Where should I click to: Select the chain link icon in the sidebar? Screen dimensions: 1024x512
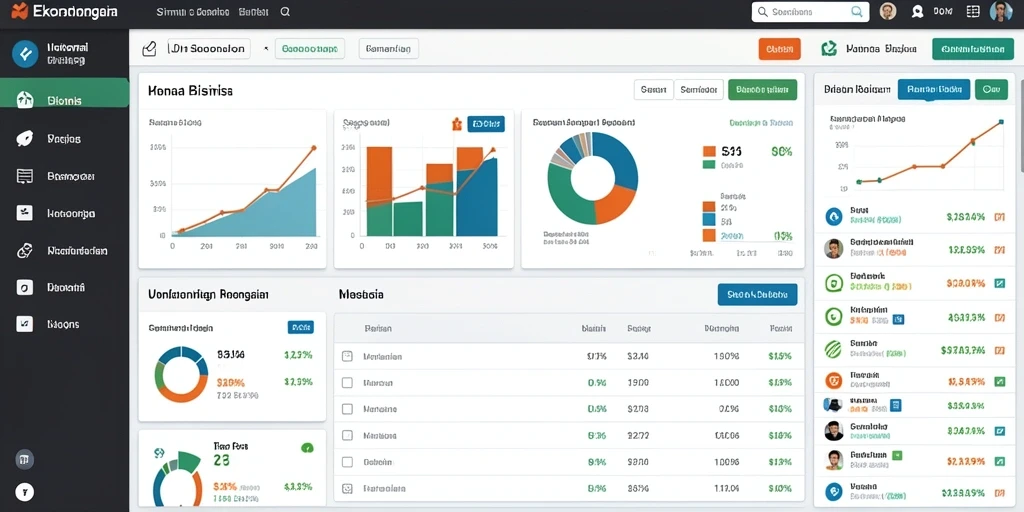24,250
